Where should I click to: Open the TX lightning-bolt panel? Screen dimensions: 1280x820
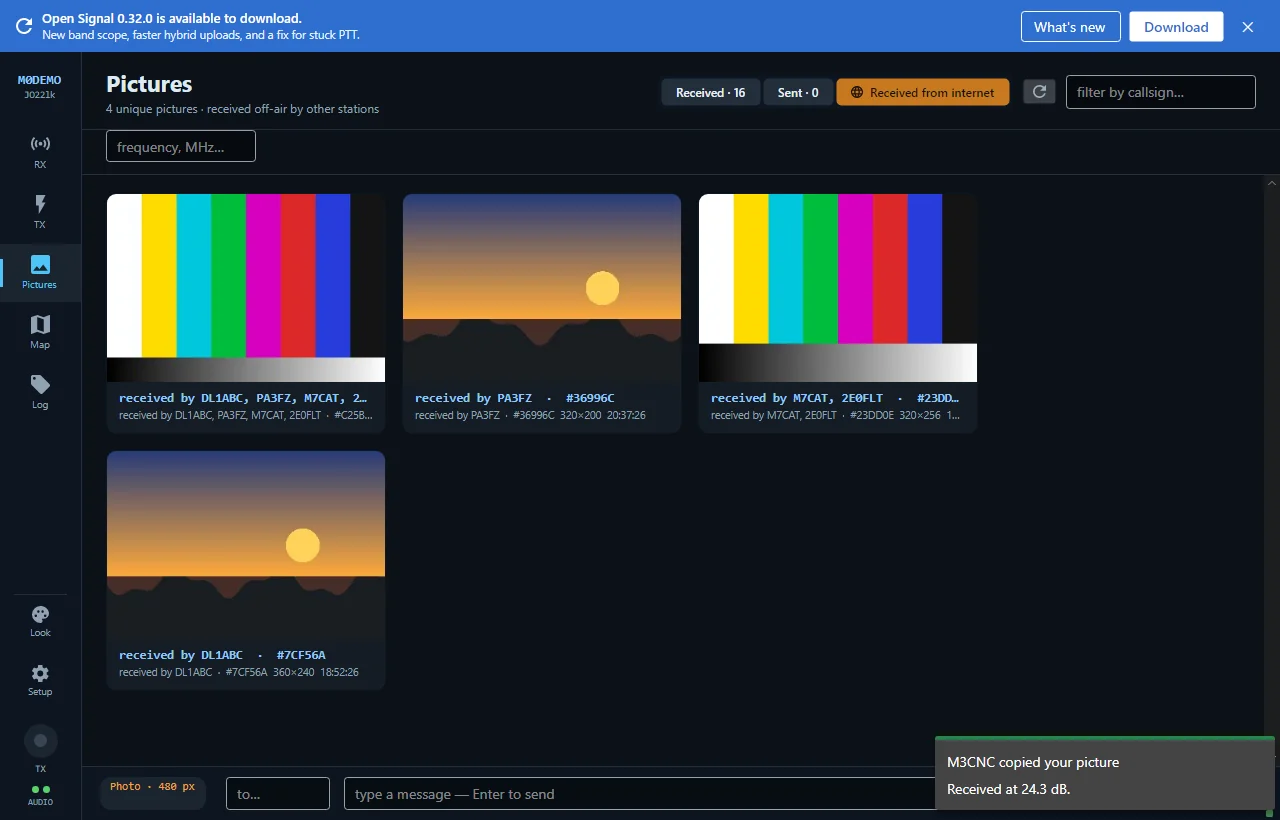pos(40,213)
